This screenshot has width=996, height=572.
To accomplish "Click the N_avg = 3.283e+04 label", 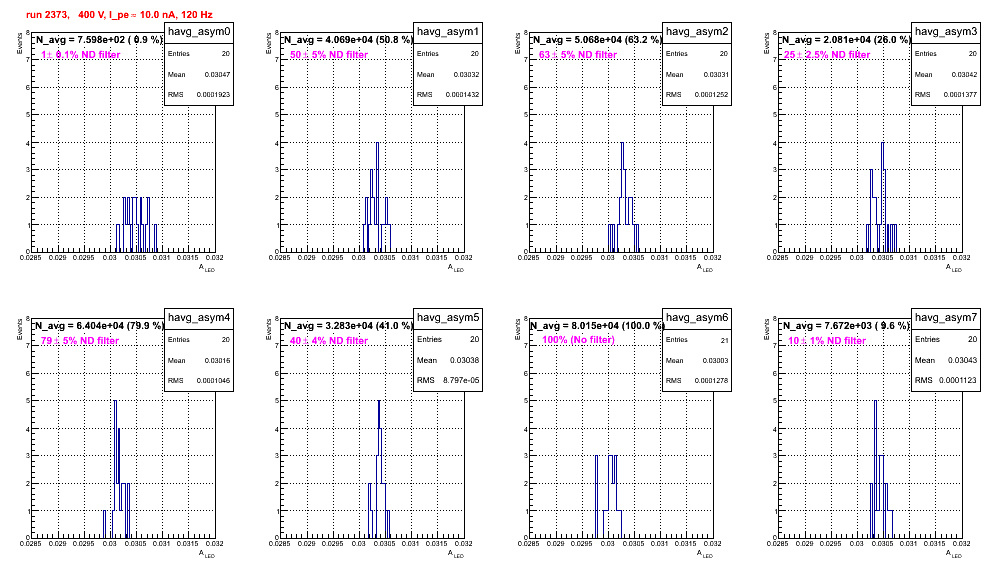I will [347, 326].
